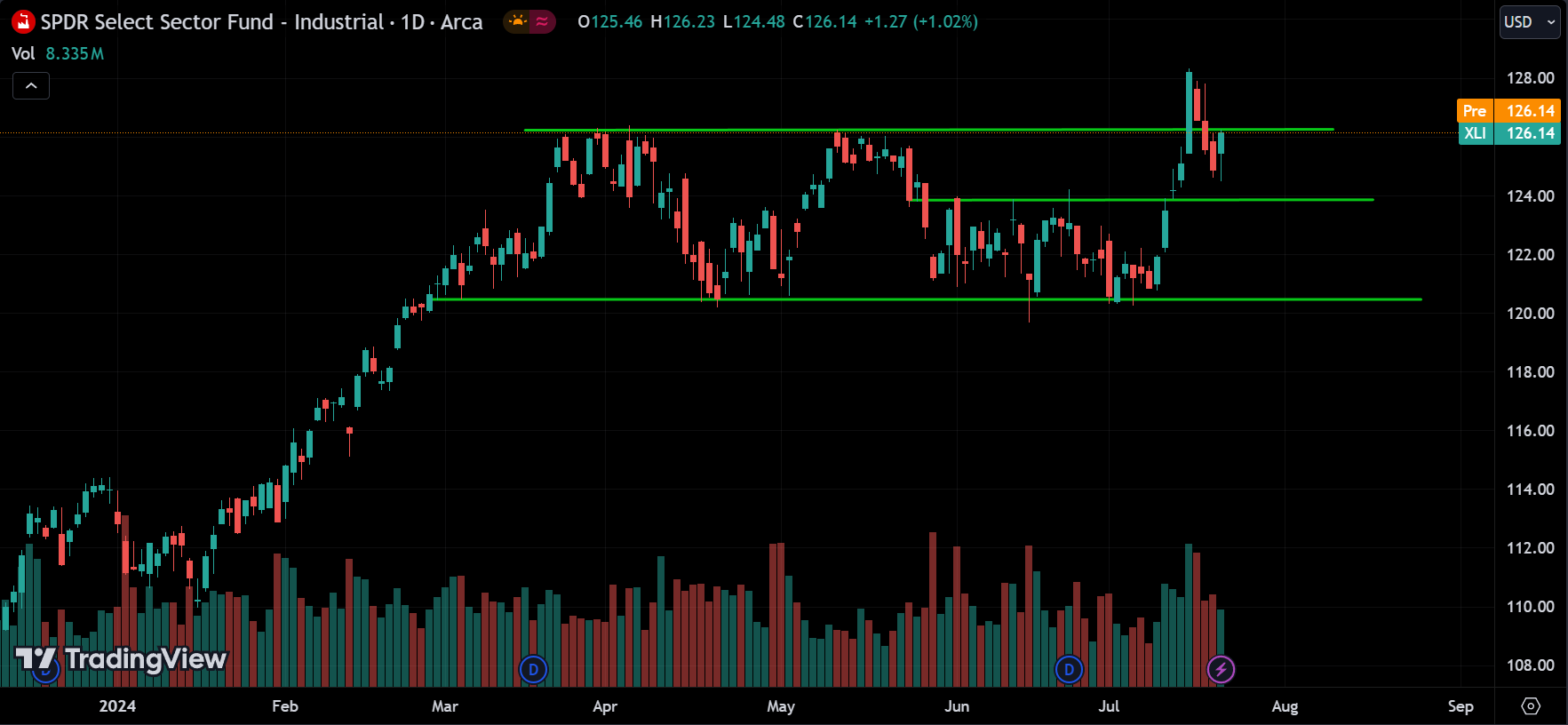This screenshot has width=1568, height=725.
Task: Open the late June dividend marker
Action: (x=1069, y=669)
